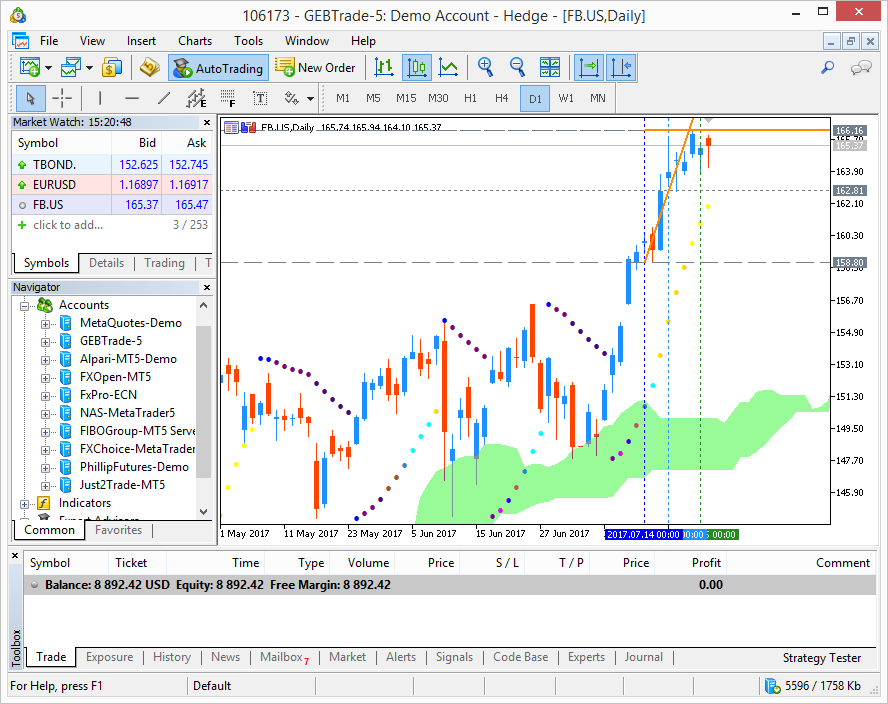The image size is (888, 704).
Task: Toggle chart auto scroll to end
Action: (x=589, y=68)
